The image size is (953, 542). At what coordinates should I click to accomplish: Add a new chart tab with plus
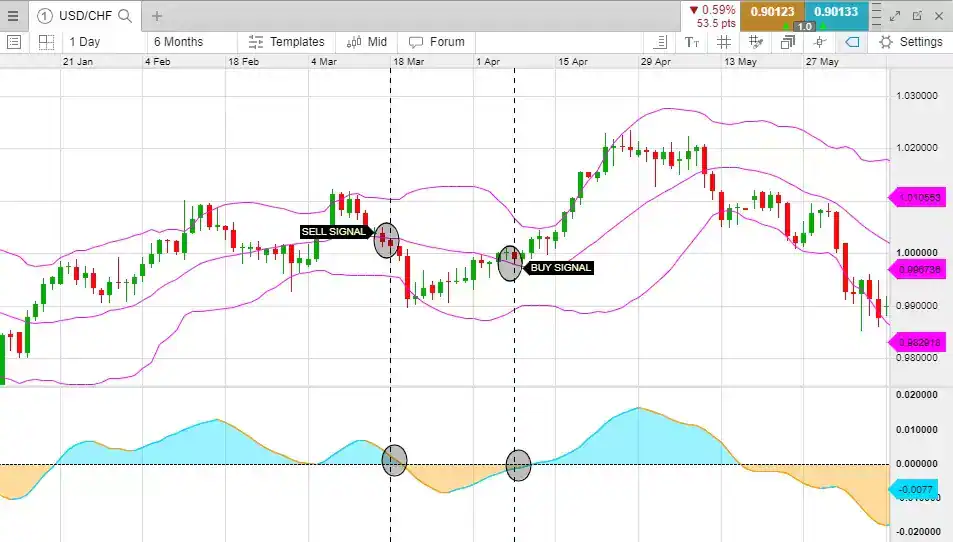(x=157, y=16)
